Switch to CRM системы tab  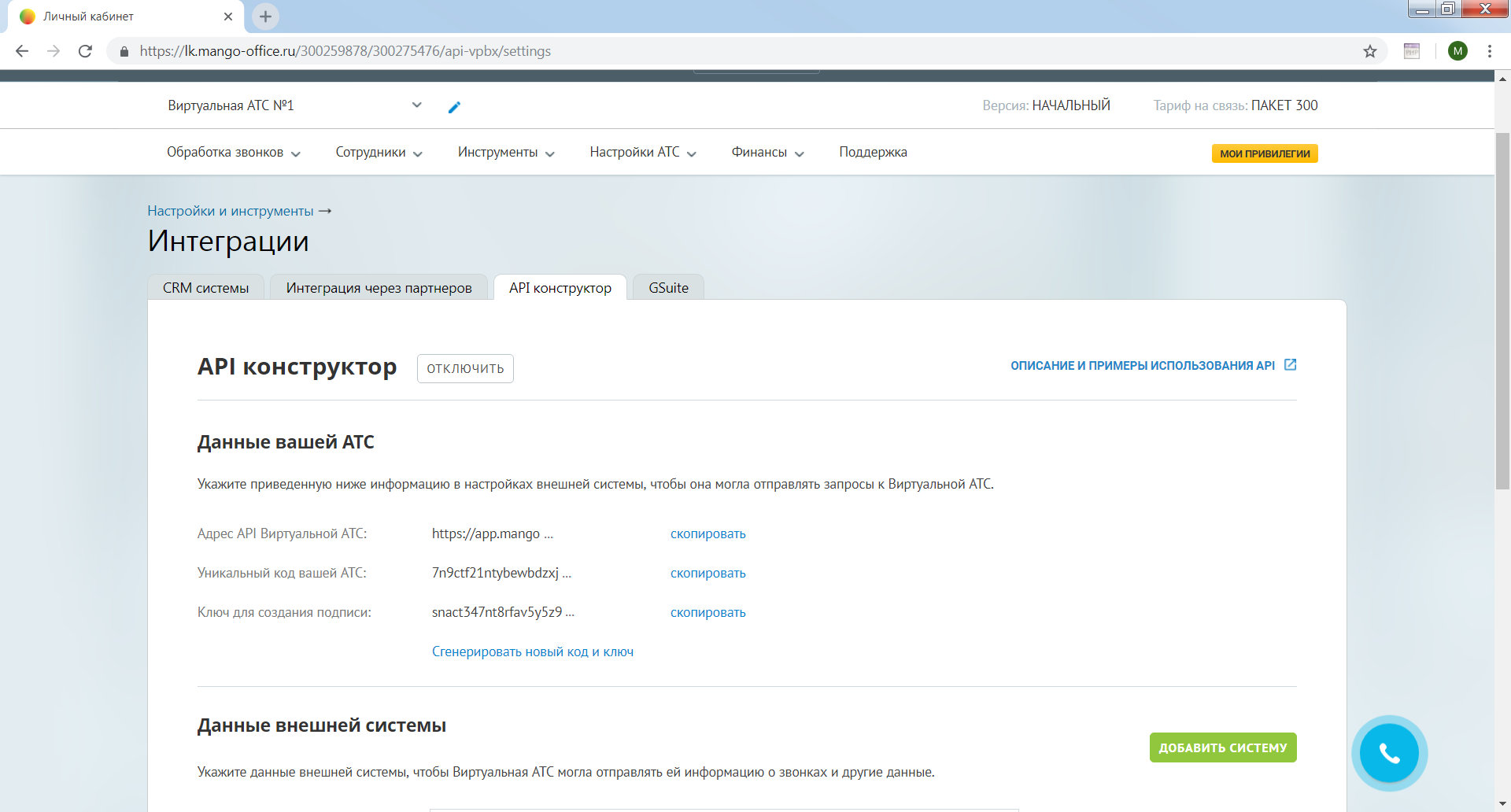coord(205,288)
